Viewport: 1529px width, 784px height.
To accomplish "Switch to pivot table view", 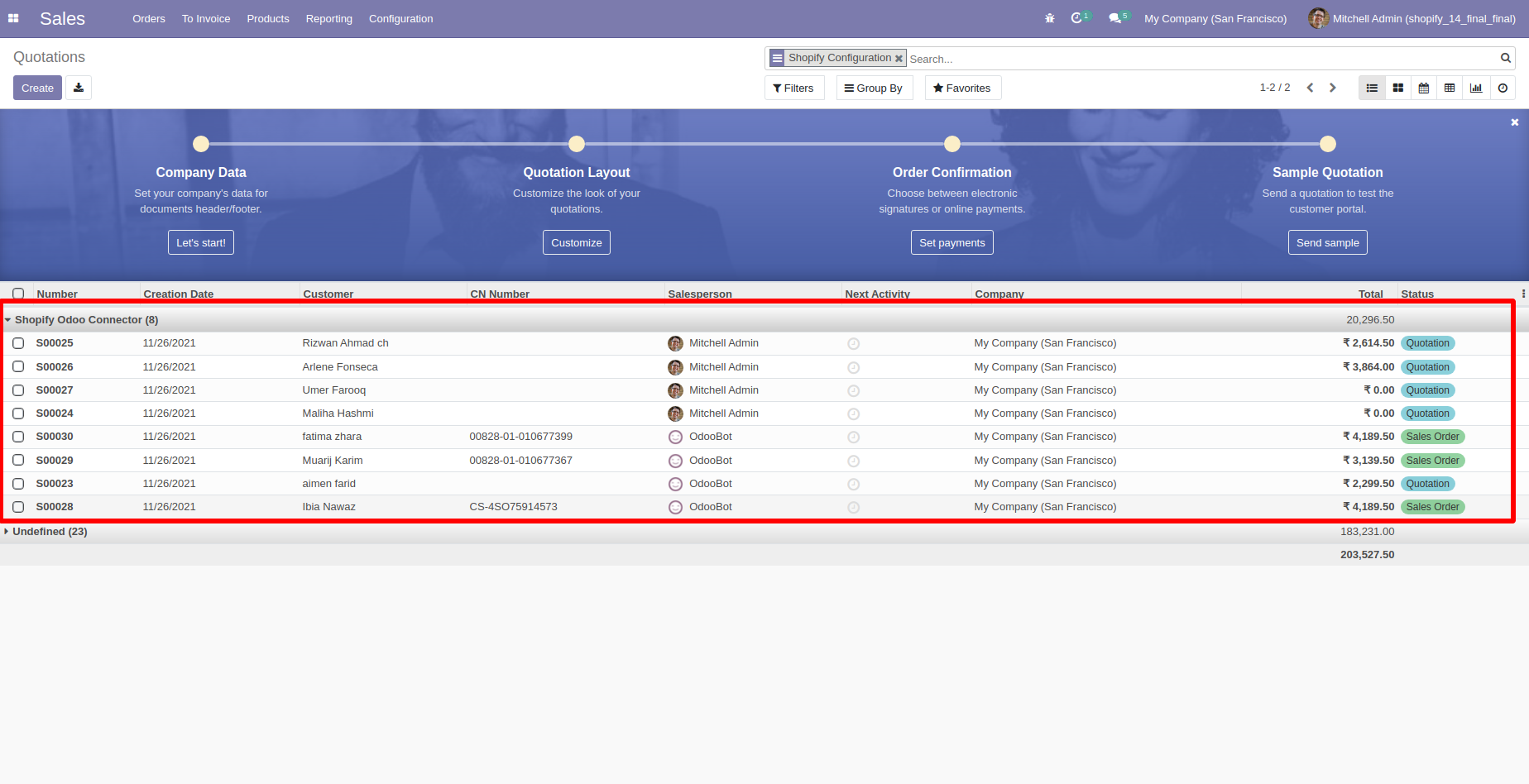I will click(x=1450, y=88).
